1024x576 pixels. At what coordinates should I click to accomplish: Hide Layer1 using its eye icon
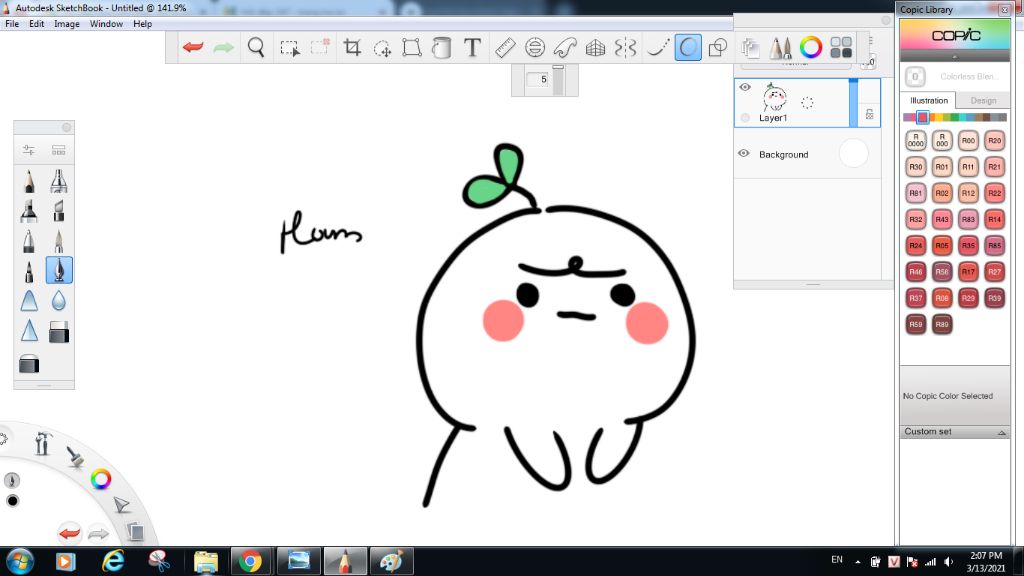744,87
